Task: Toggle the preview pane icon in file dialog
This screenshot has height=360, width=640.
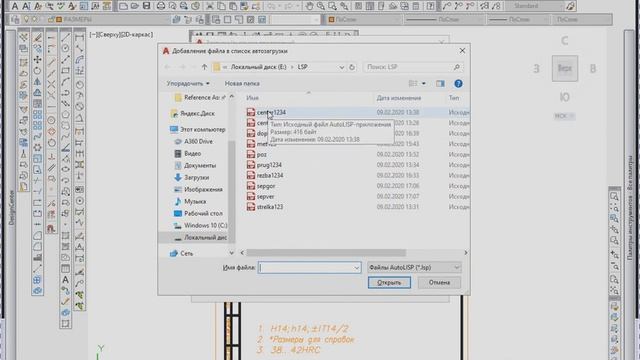Action: click(440, 83)
